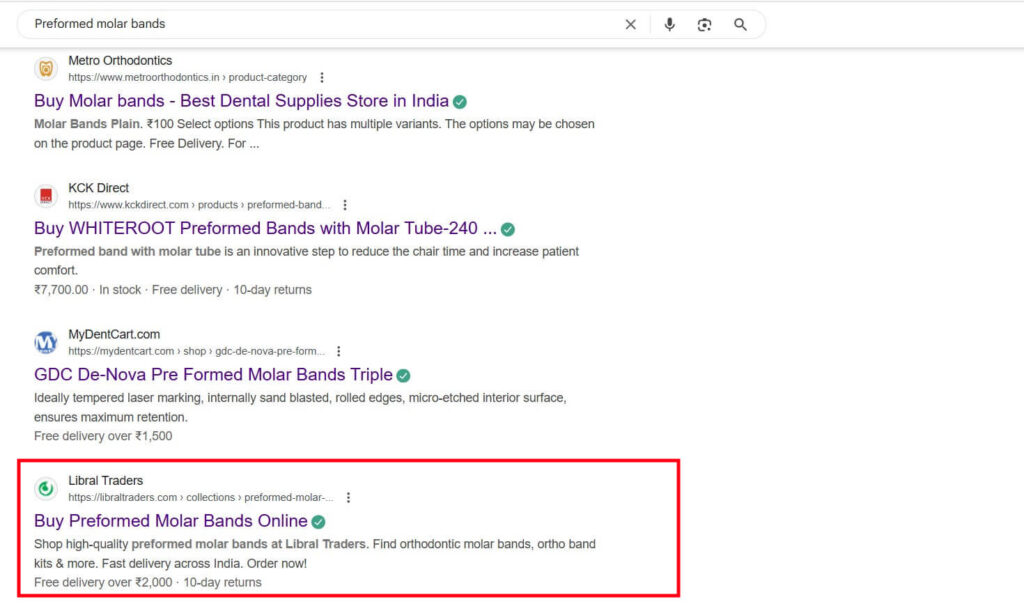
Task: Open more options for Metro Orthodontics result
Action: click(321, 77)
